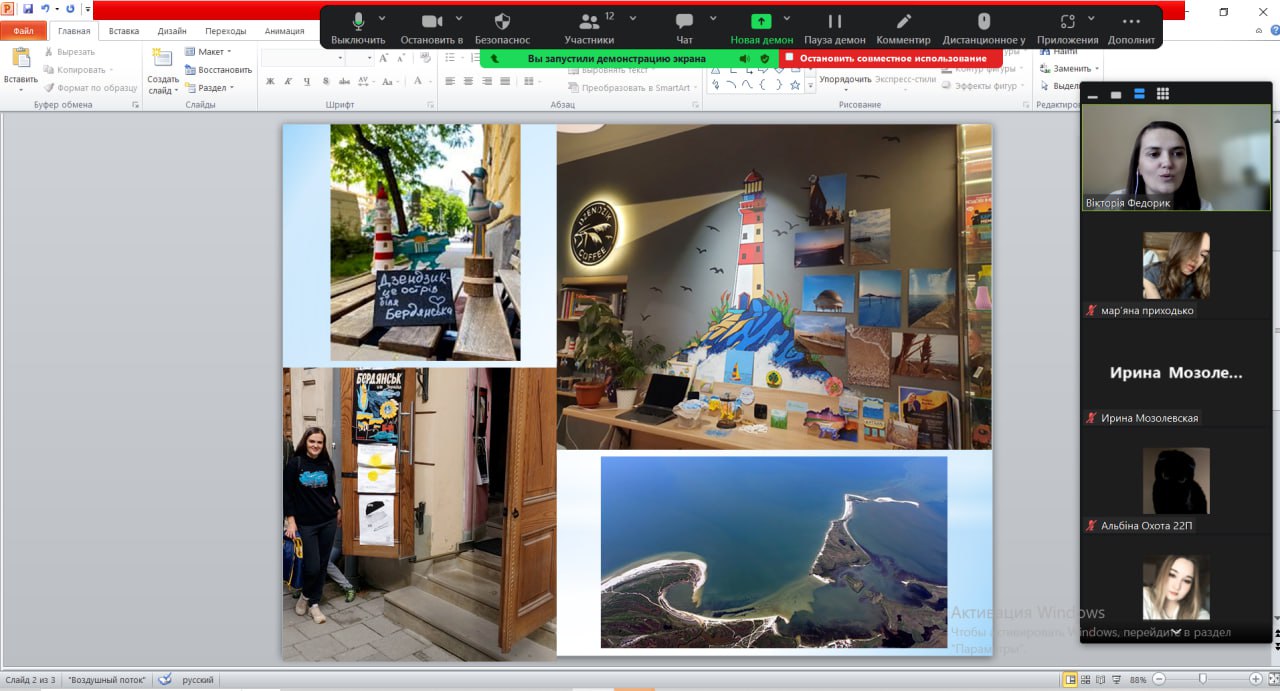
Task: Switch to the Вставка ribbon tab
Action: pyautogui.click(x=124, y=31)
